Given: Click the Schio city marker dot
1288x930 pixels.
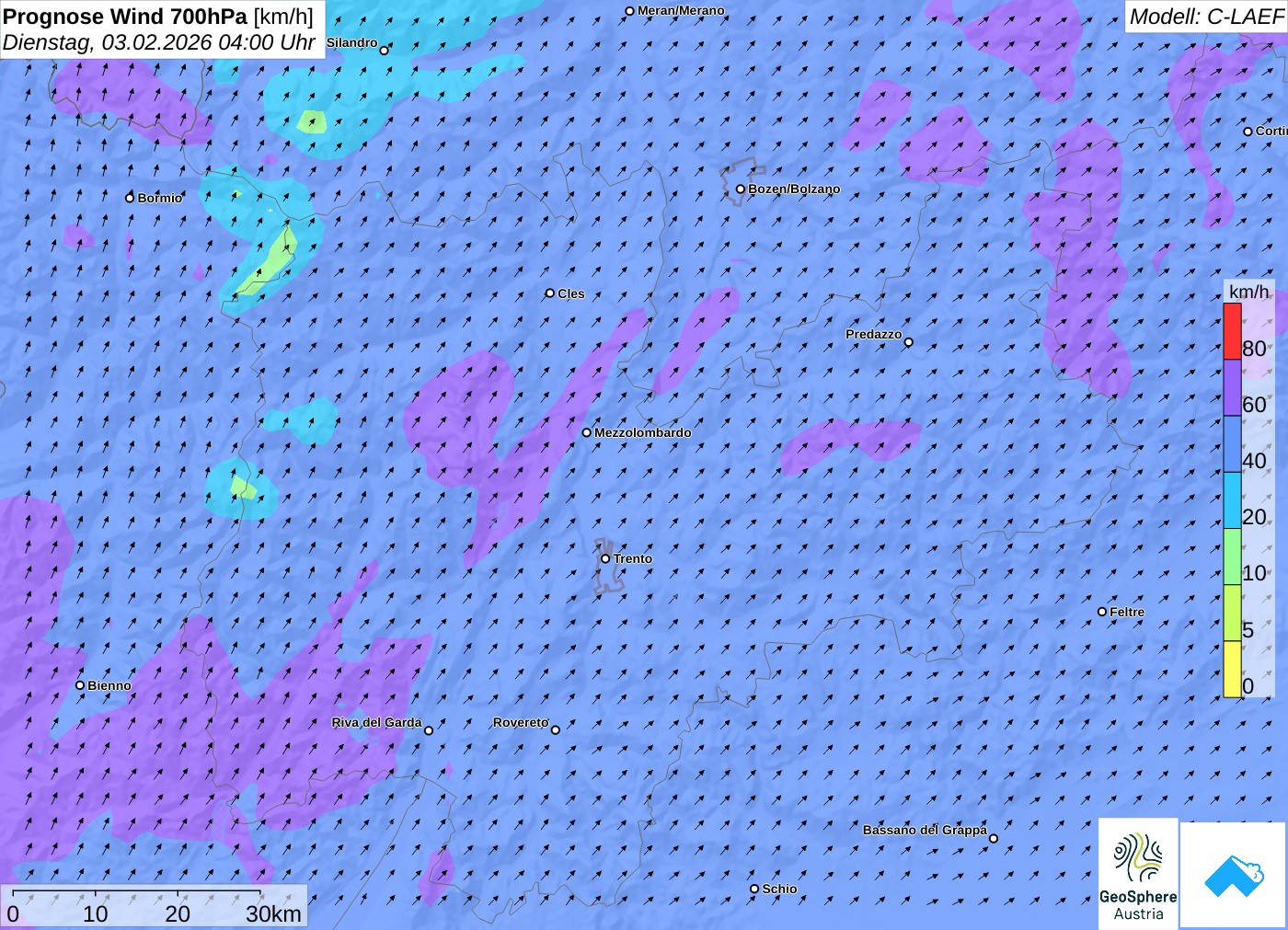Looking at the screenshot, I should pos(754,889).
